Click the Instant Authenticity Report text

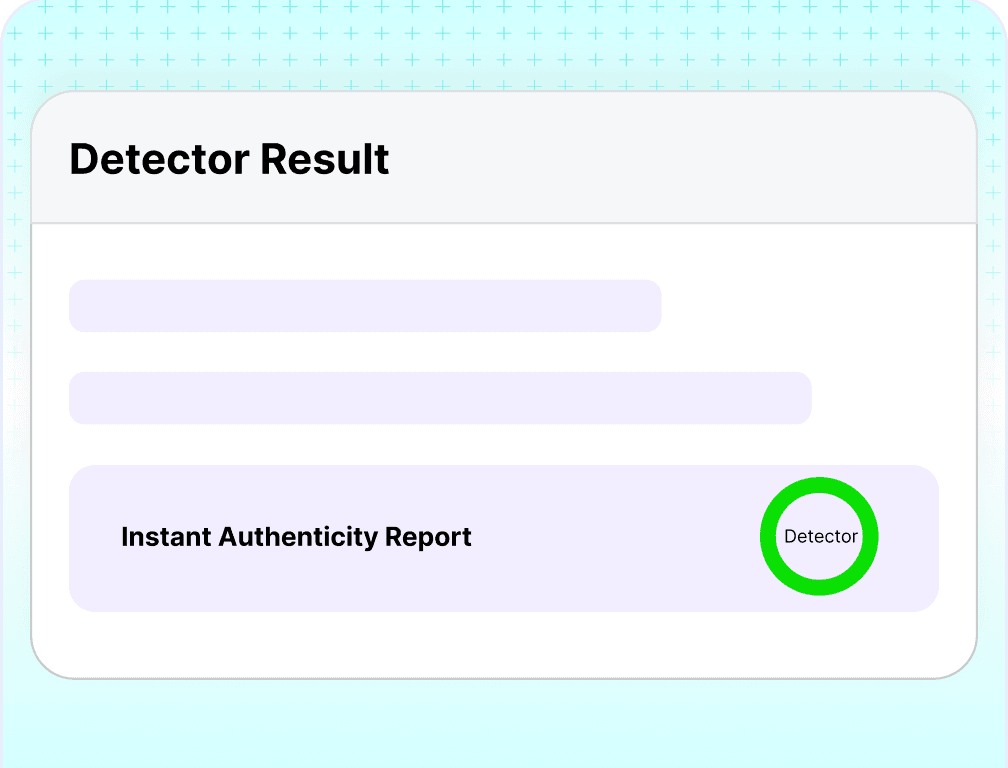[x=296, y=537]
